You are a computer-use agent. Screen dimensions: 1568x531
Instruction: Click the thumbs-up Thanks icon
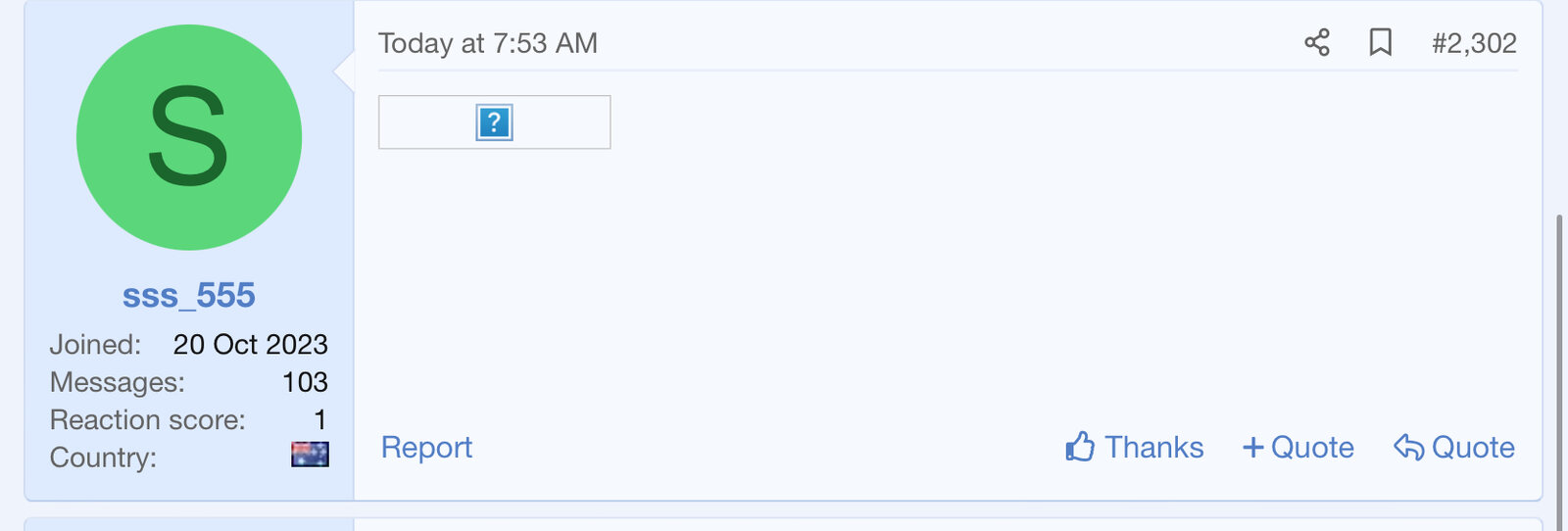(1080, 447)
